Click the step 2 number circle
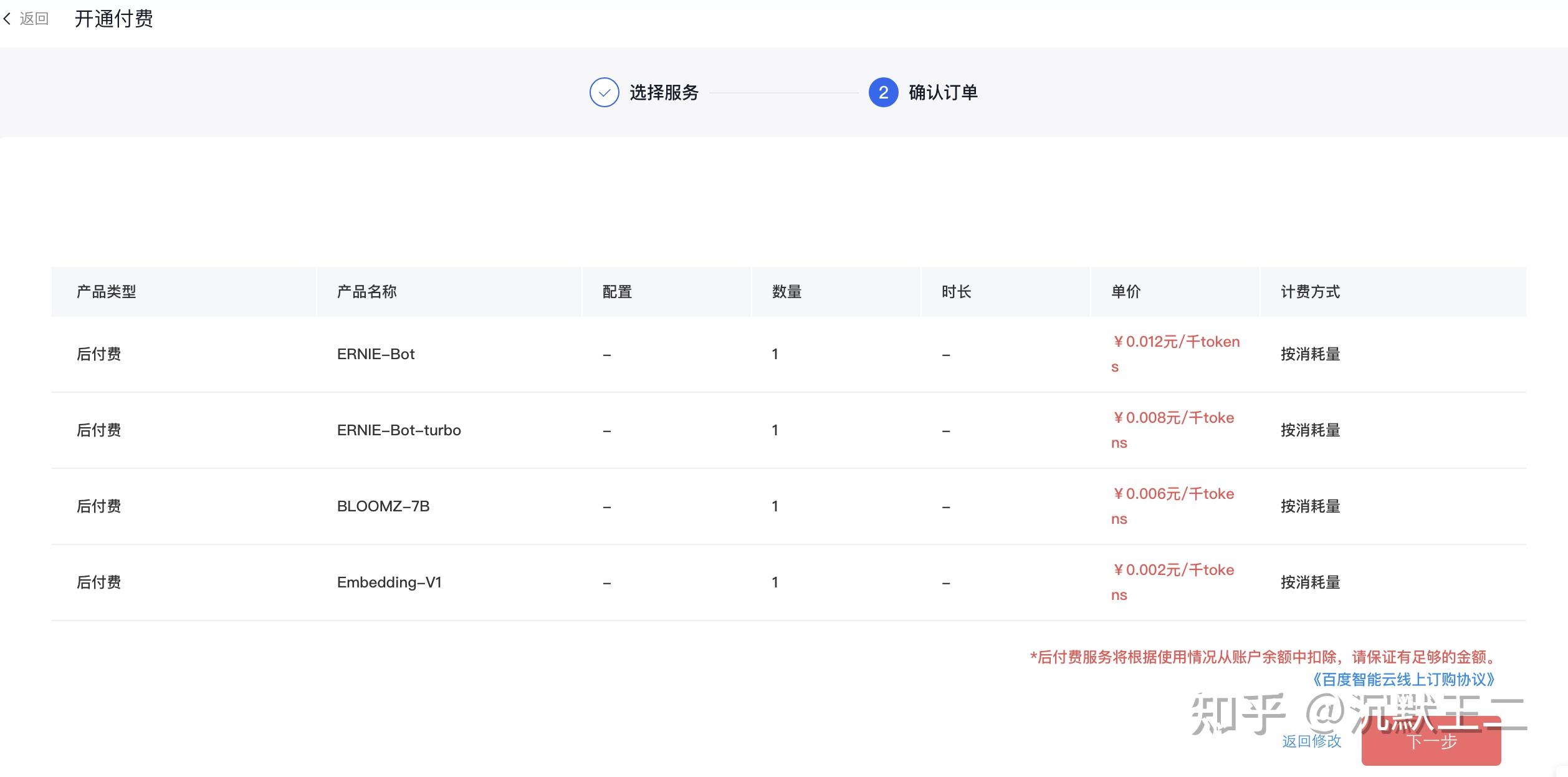The image size is (1568, 777). point(883,92)
